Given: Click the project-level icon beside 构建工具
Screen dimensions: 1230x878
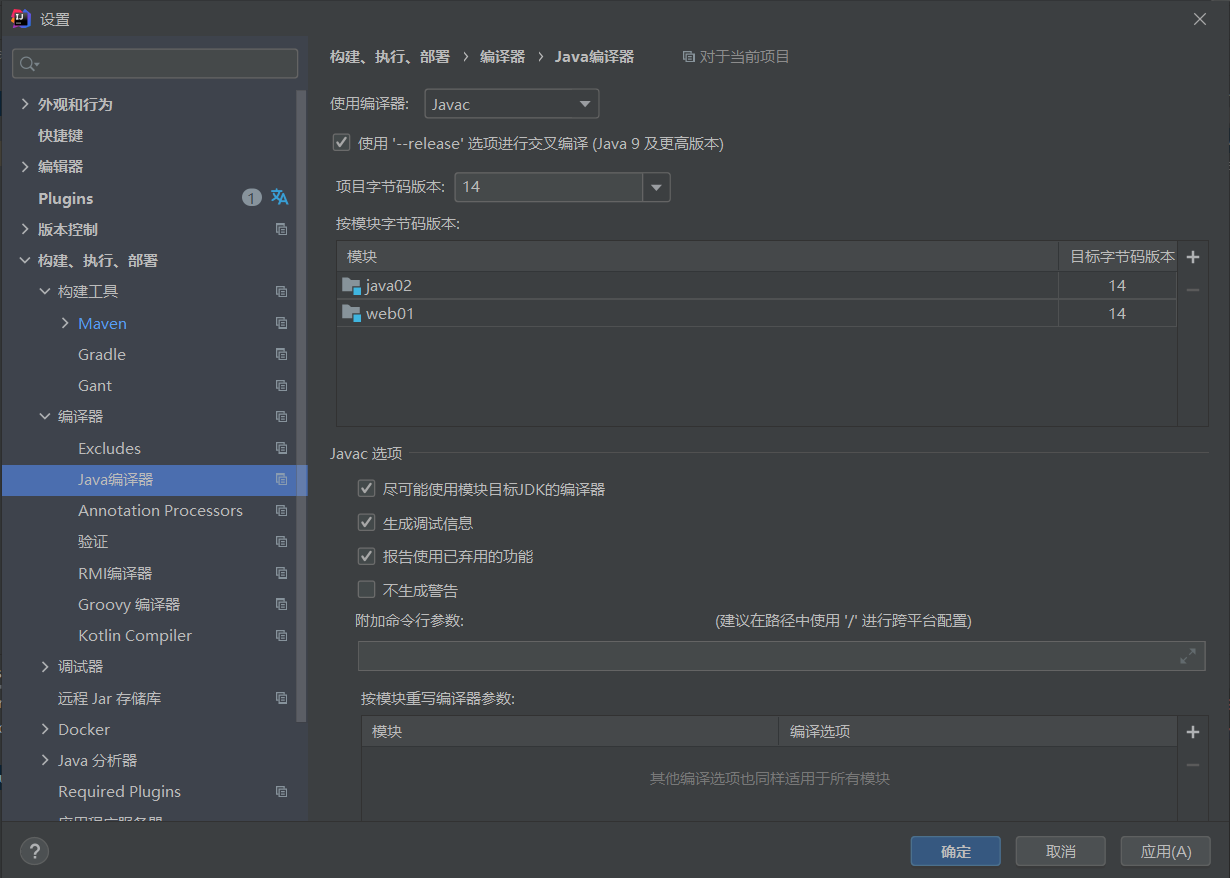Looking at the screenshot, I should point(281,292).
